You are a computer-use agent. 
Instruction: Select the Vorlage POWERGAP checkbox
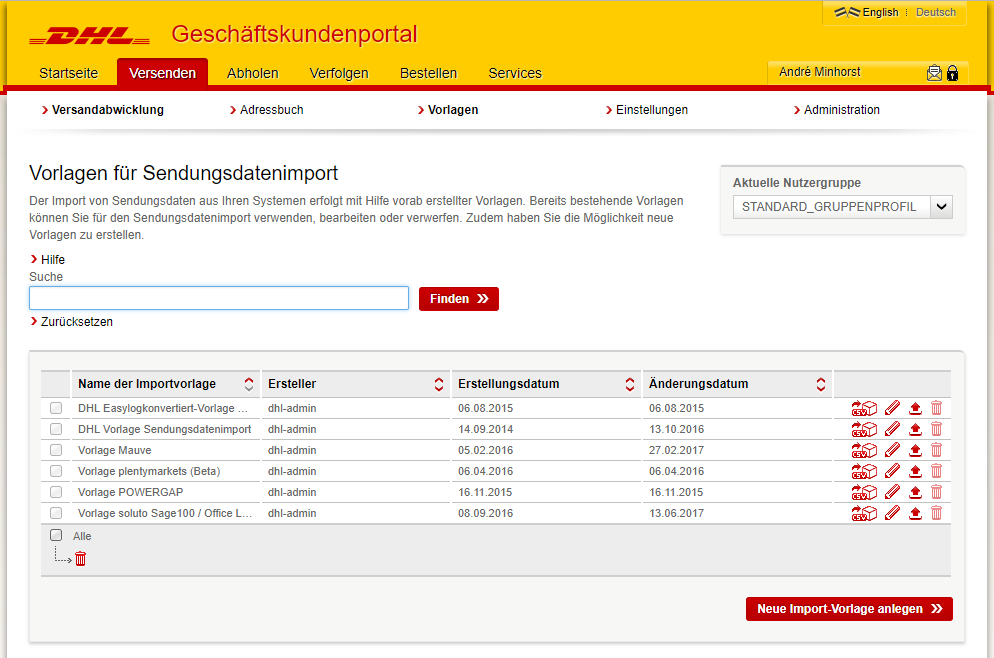click(56, 492)
